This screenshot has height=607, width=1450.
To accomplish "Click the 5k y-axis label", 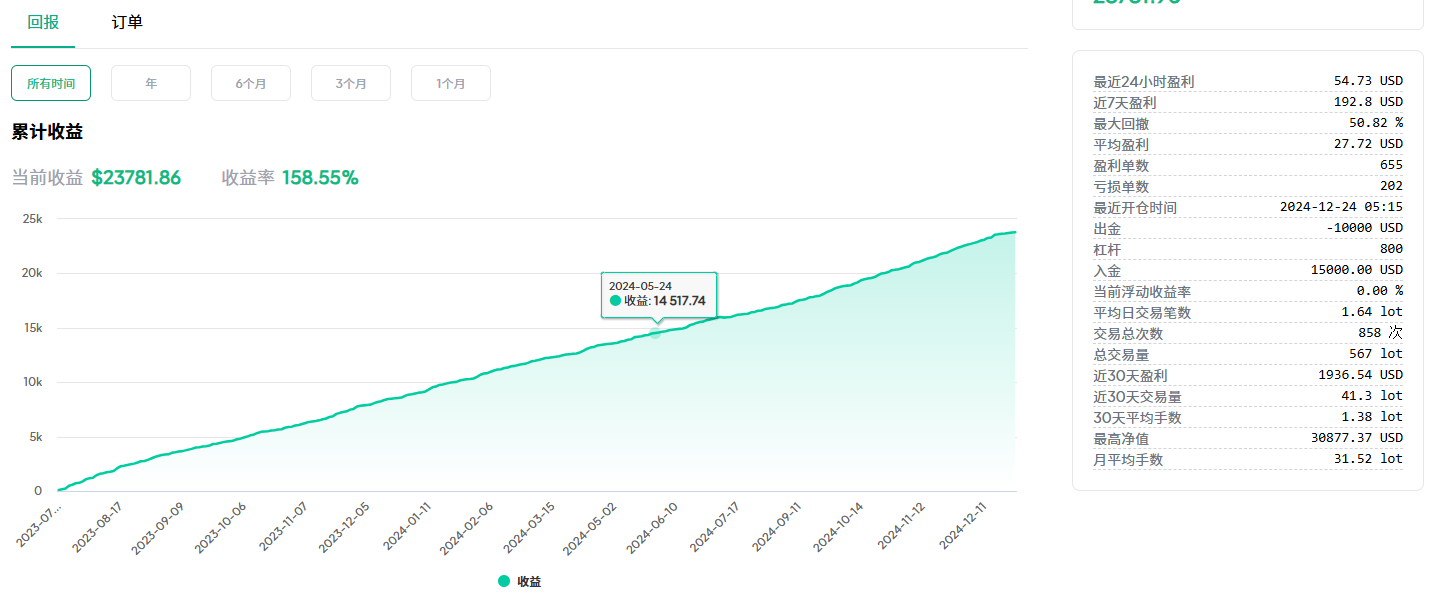I will (x=35, y=437).
